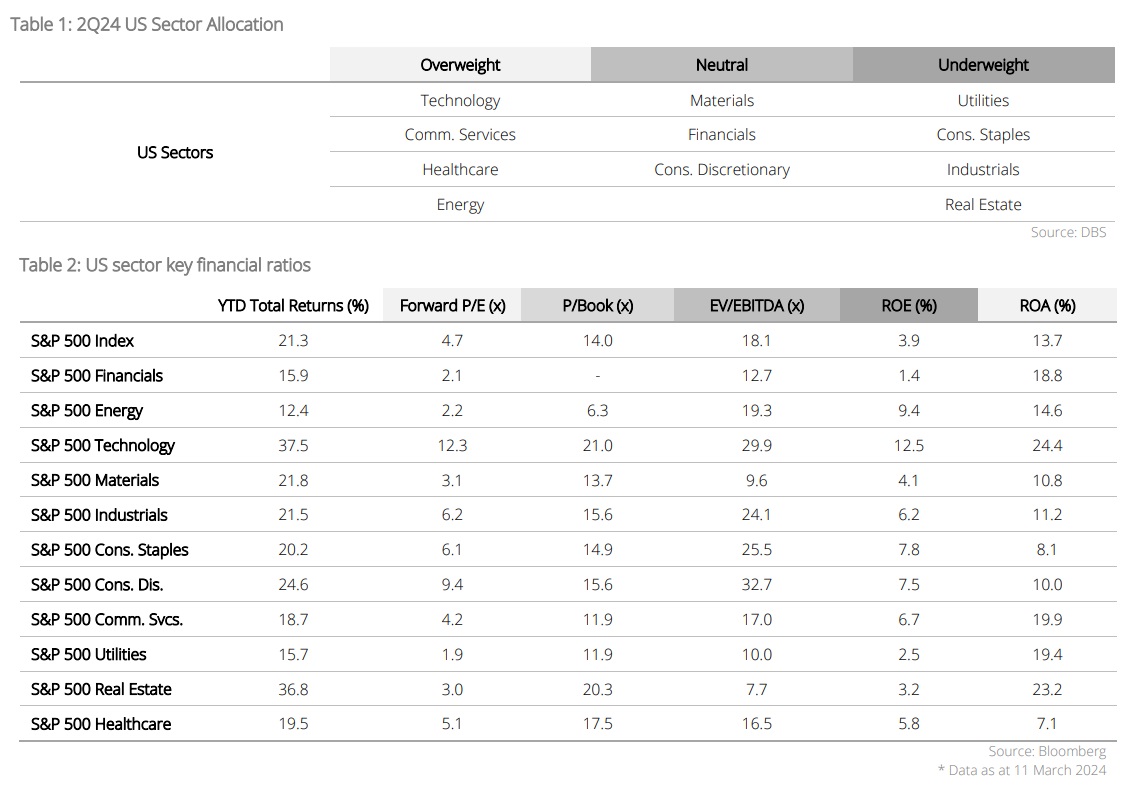Viewport: 1122px width, 788px height.
Task: Click the Neutral column header
Action: (x=722, y=65)
